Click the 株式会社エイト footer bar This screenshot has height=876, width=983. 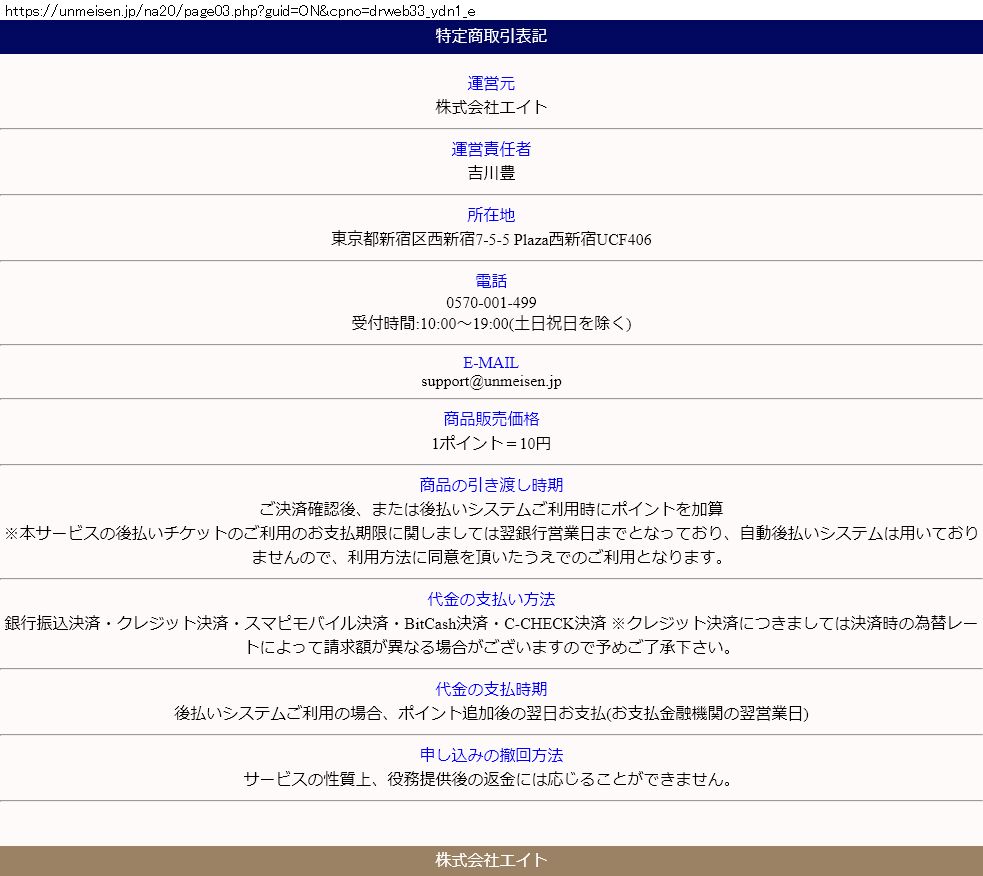(x=491, y=860)
